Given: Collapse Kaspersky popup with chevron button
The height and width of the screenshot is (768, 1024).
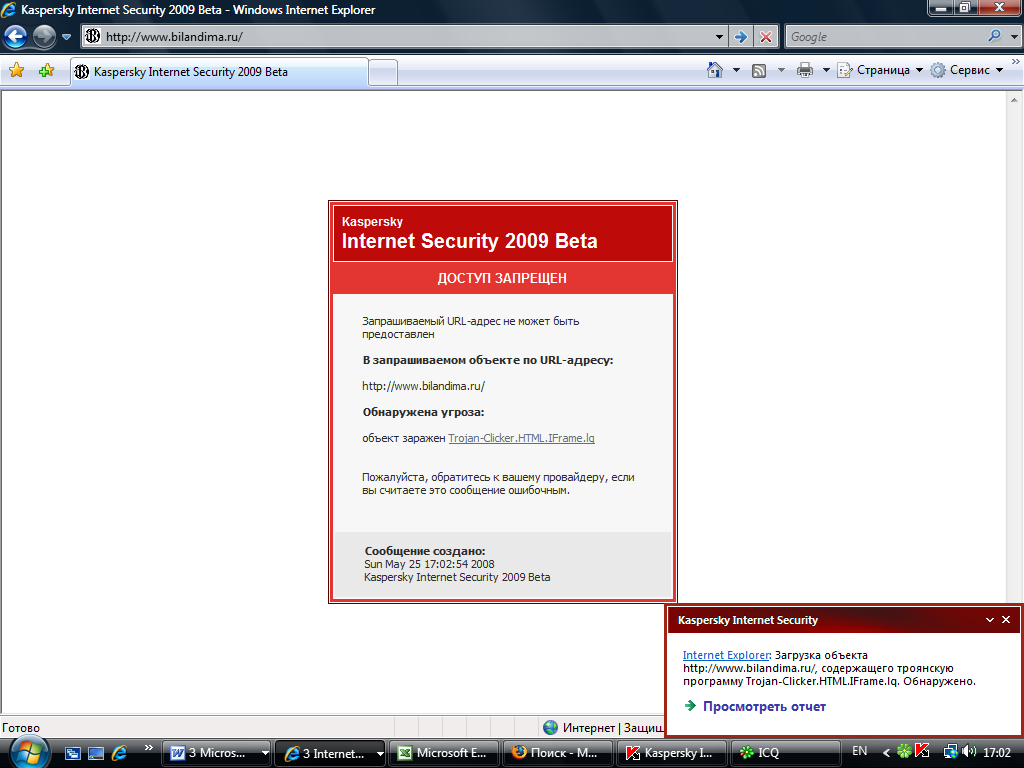Looking at the screenshot, I should 990,620.
